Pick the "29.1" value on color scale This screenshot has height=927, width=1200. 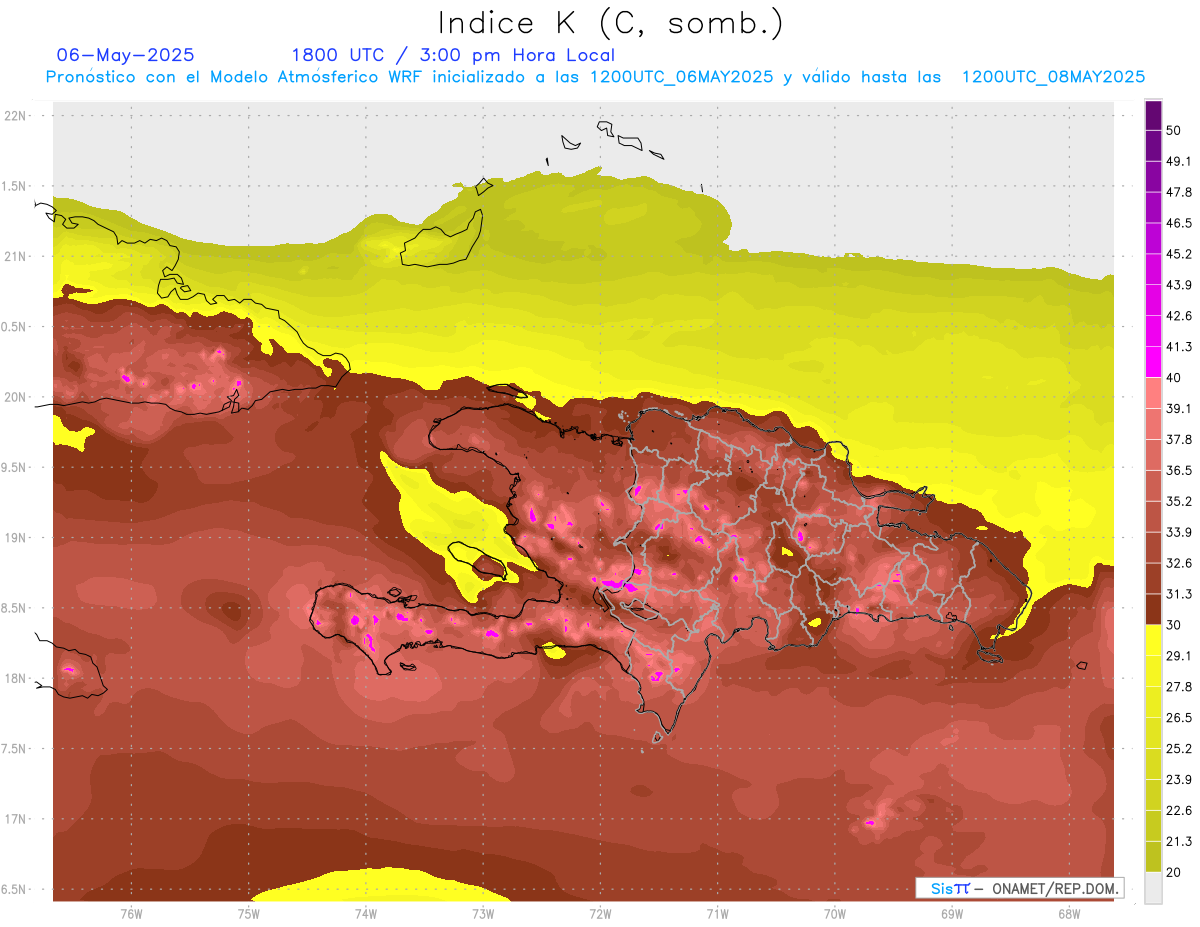(x=1179, y=656)
